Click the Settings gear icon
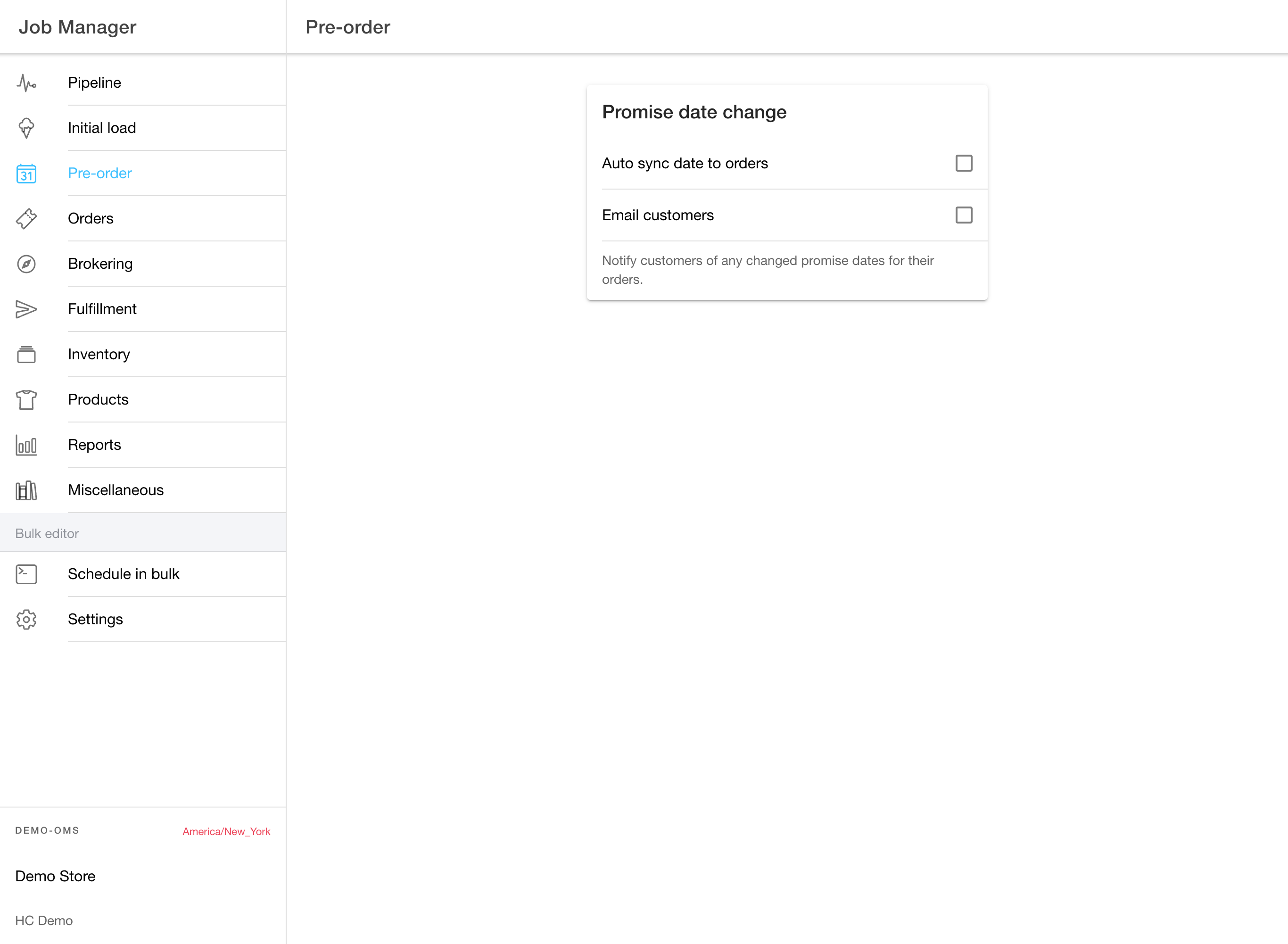1288x944 pixels. click(26, 619)
